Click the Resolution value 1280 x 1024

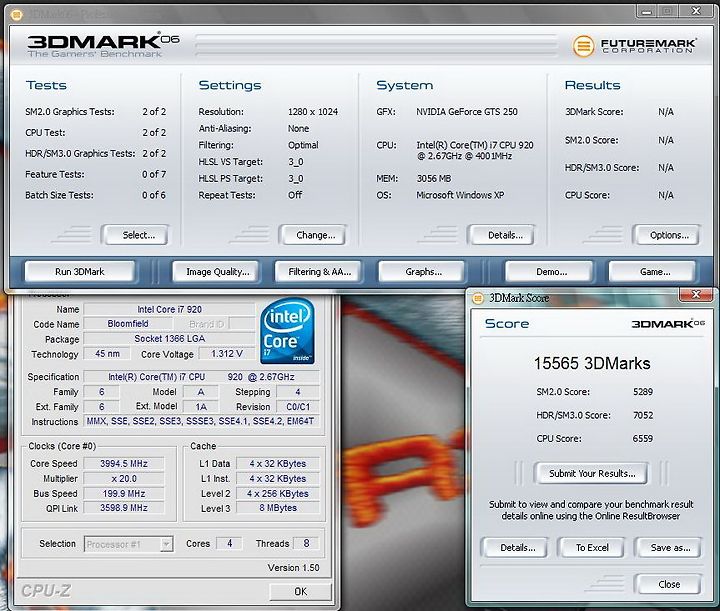[x=313, y=112]
